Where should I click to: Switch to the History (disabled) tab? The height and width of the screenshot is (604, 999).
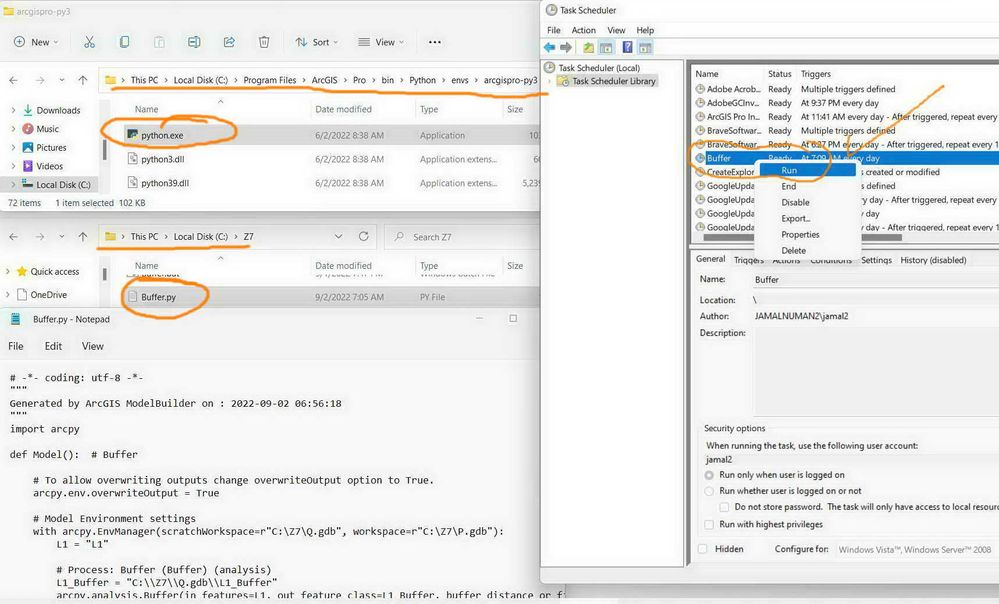[933, 260]
